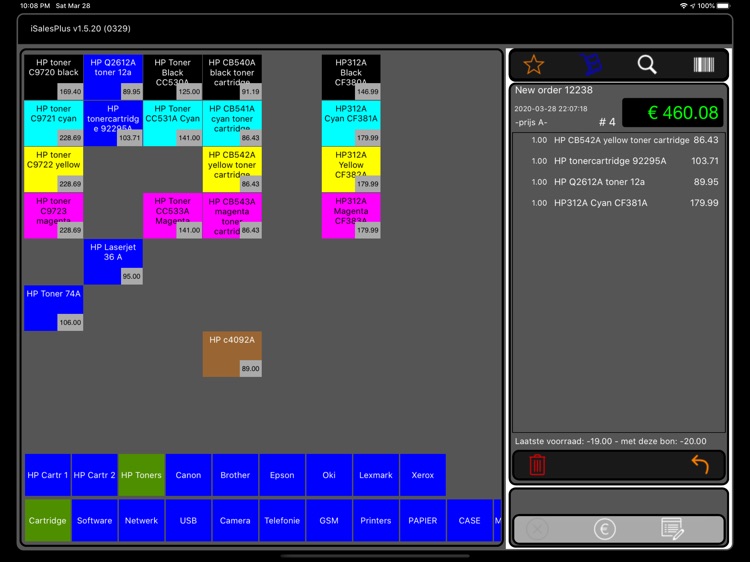Tap the Wi-Fi icon in status bar
Screen dimensions: 750x562
click(x=684, y=6)
